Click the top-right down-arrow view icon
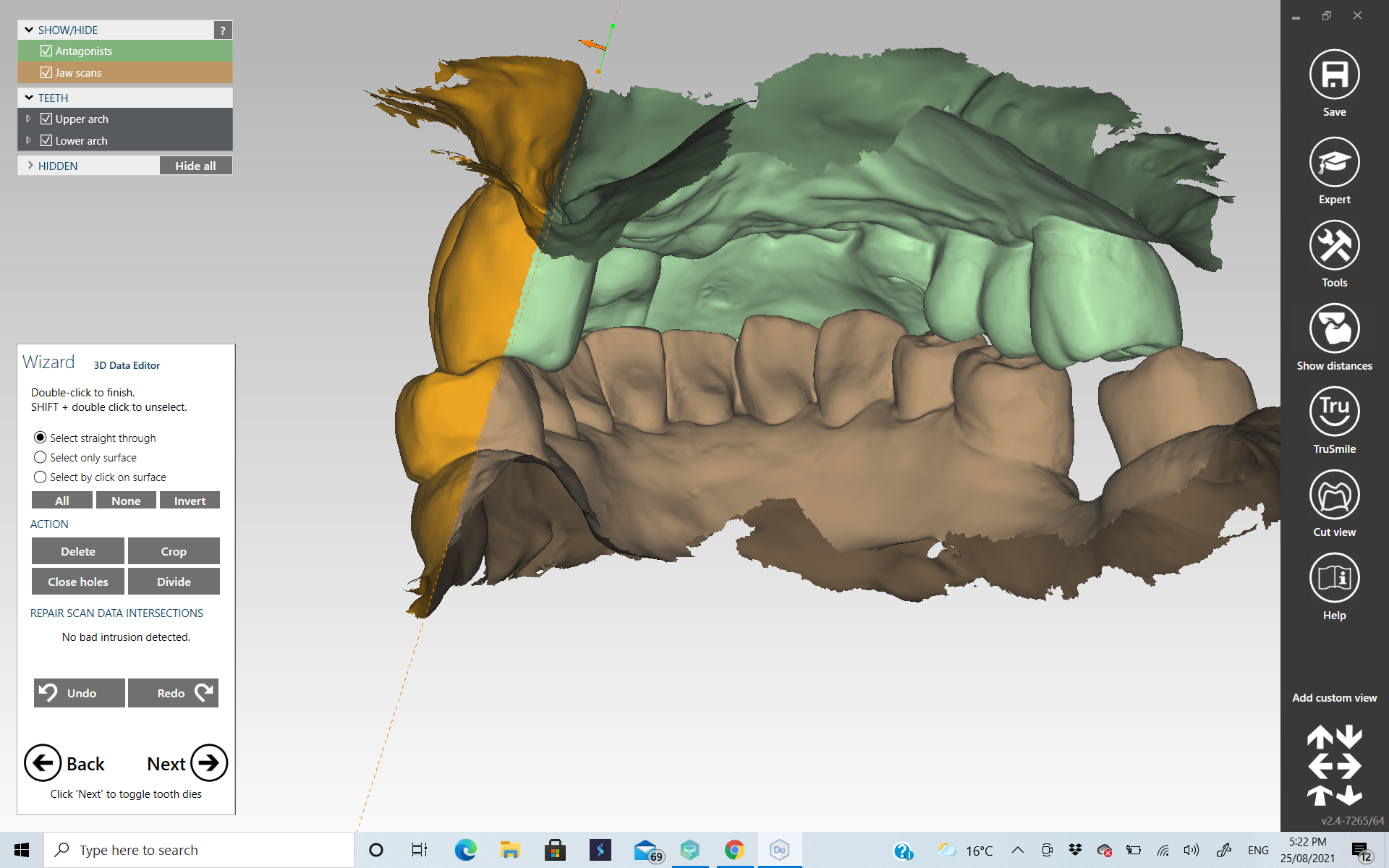 1349,737
